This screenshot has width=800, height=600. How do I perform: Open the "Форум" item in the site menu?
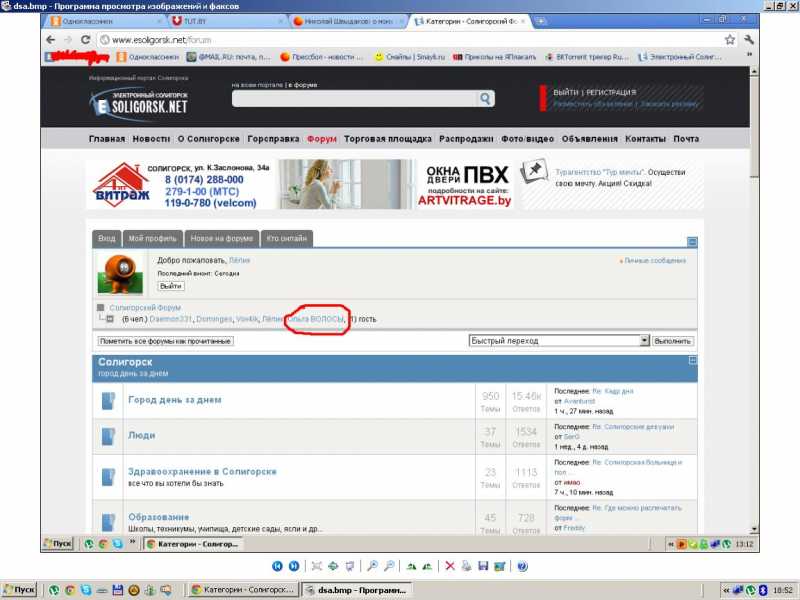tap(322, 139)
